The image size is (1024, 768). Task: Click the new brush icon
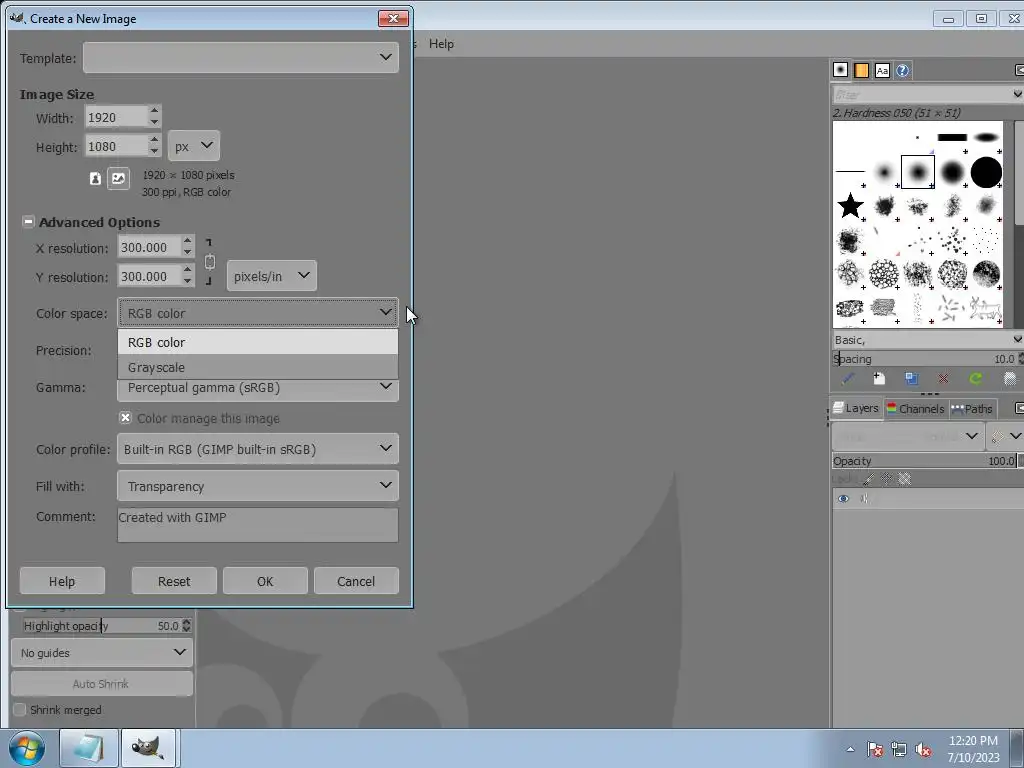click(x=879, y=378)
